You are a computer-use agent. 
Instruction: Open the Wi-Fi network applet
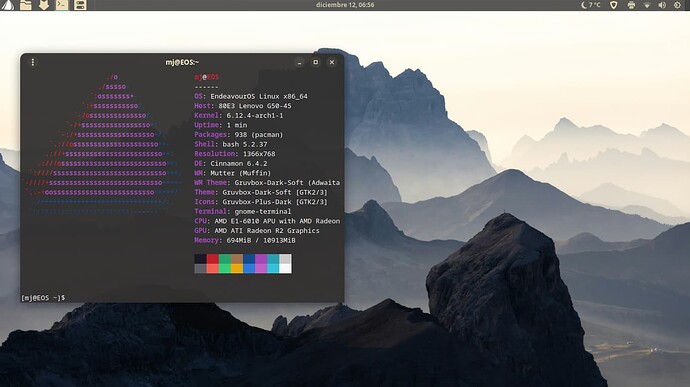tap(647, 5)
